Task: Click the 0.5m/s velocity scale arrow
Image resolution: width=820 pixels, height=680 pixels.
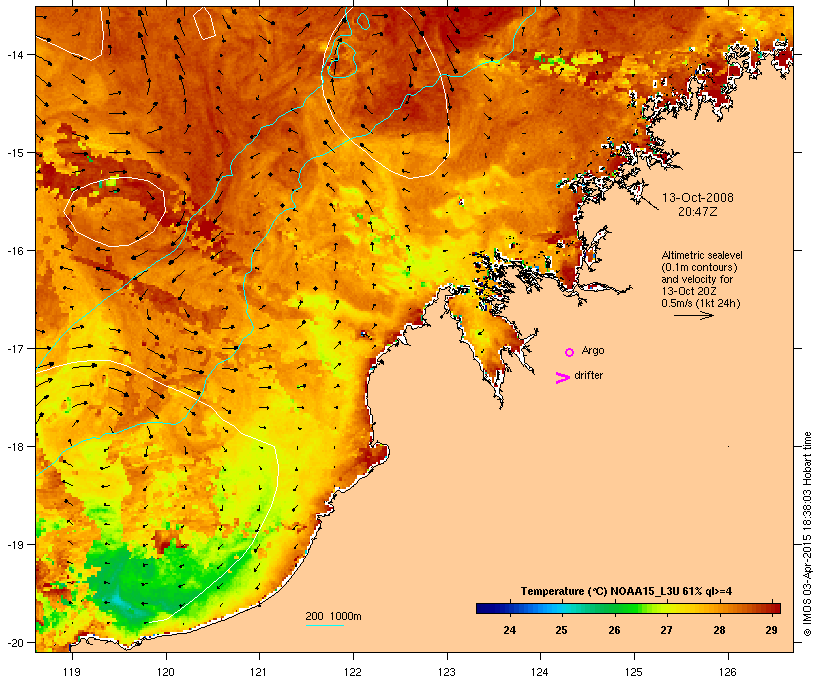Action: pyautogui.click(x=693, y=315)
